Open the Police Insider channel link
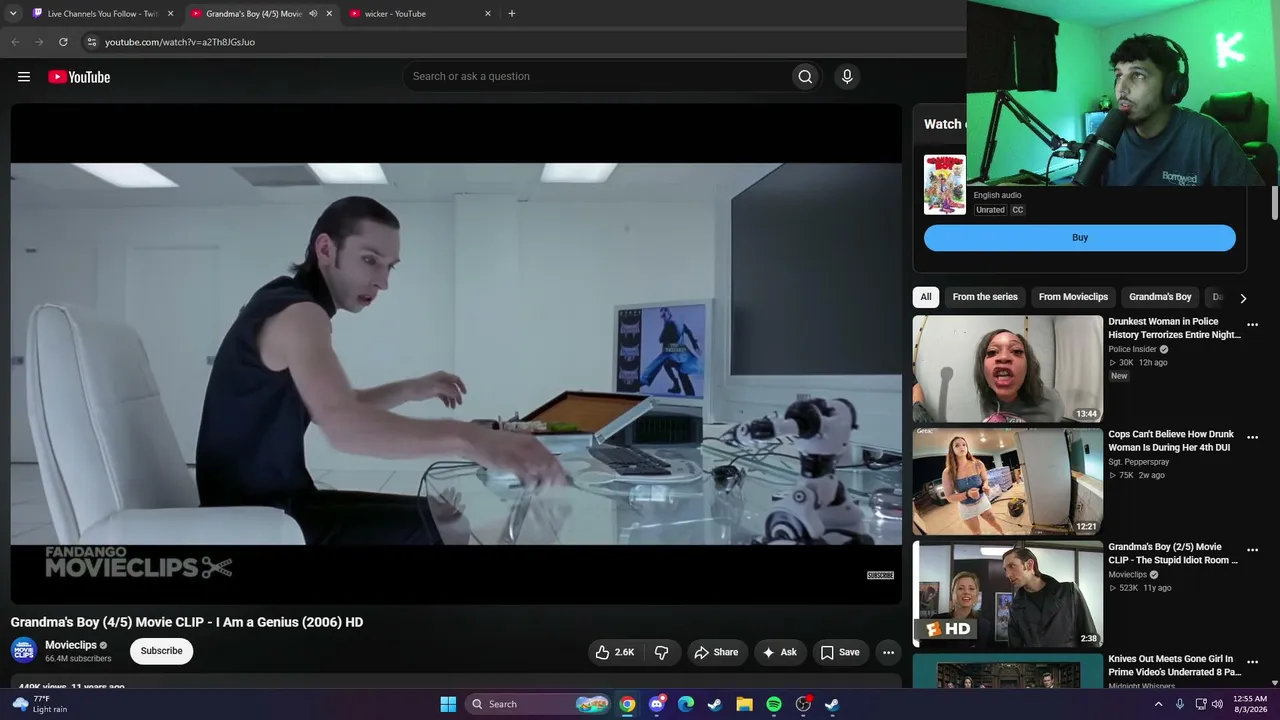The image size is (1280, 720). point(1132,349)
